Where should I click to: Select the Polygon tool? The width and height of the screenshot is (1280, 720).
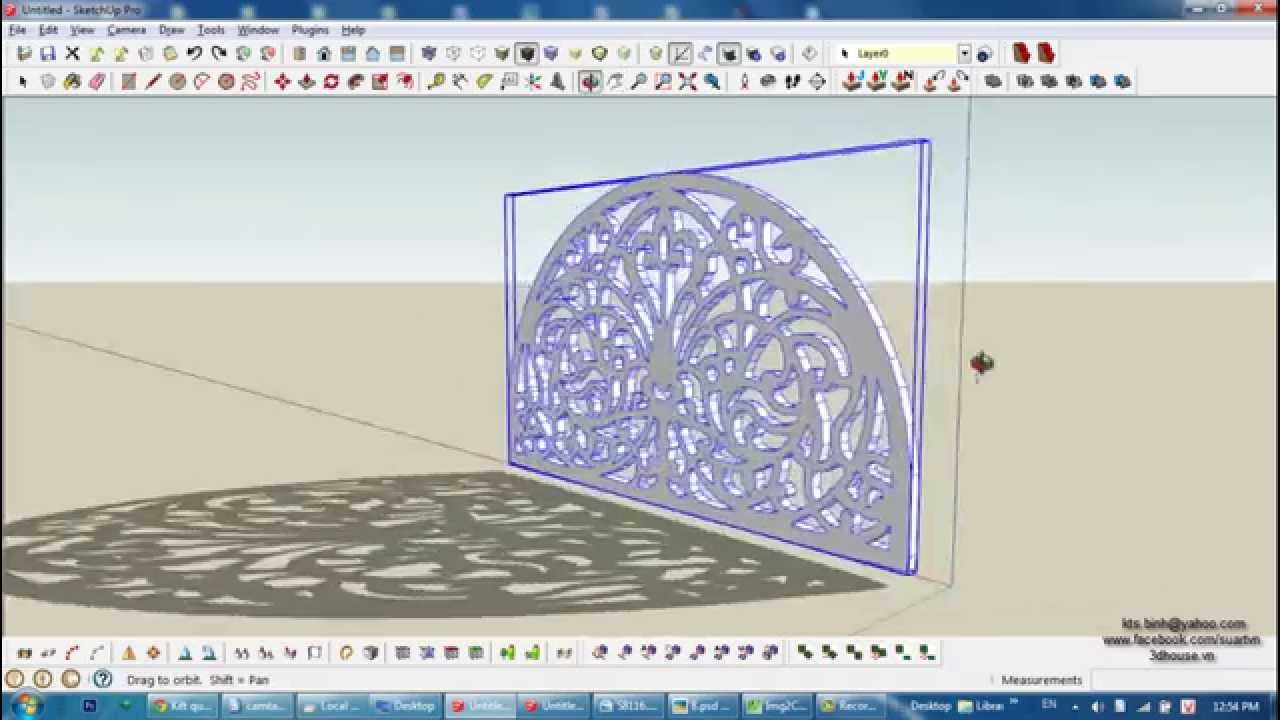[x=226, y=82]
